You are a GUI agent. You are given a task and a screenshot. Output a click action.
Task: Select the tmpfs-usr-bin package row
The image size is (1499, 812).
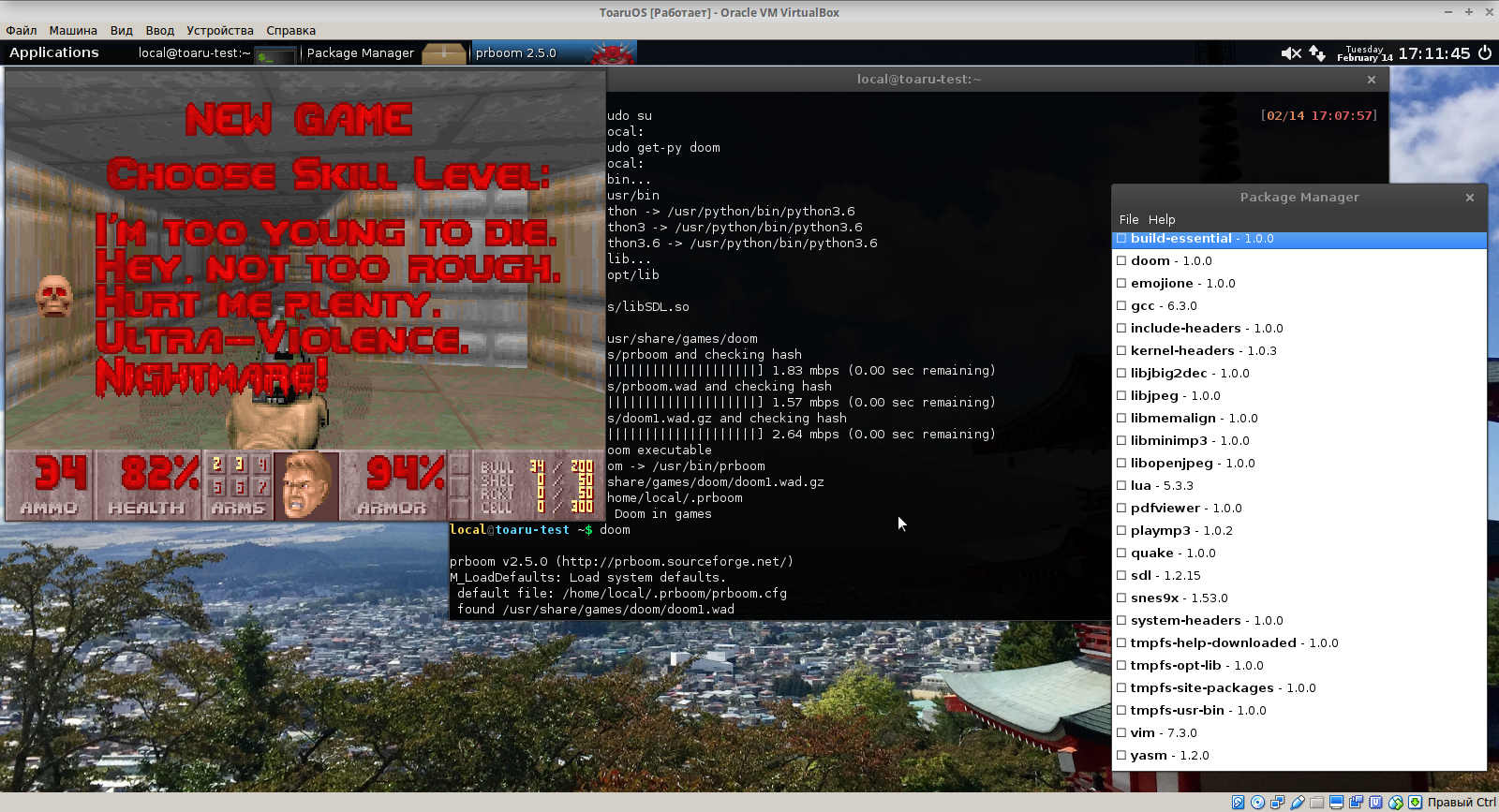coord(1299,711)
